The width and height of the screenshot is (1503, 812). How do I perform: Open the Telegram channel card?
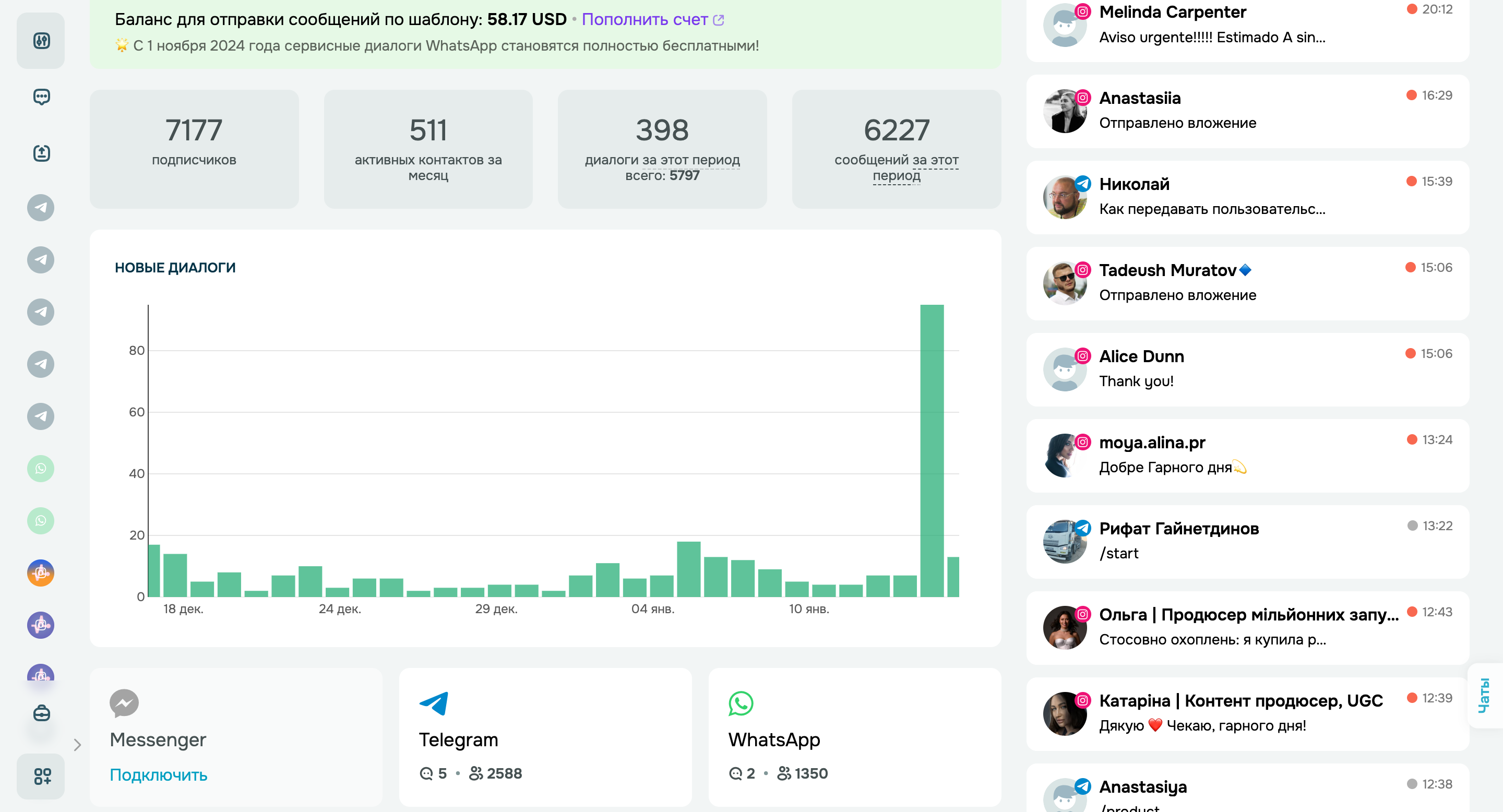click(545, 737)
